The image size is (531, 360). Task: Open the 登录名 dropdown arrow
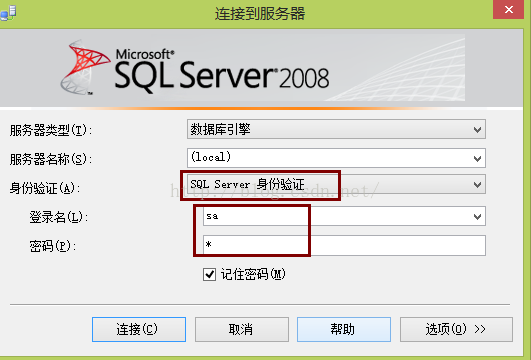point(477,216)
